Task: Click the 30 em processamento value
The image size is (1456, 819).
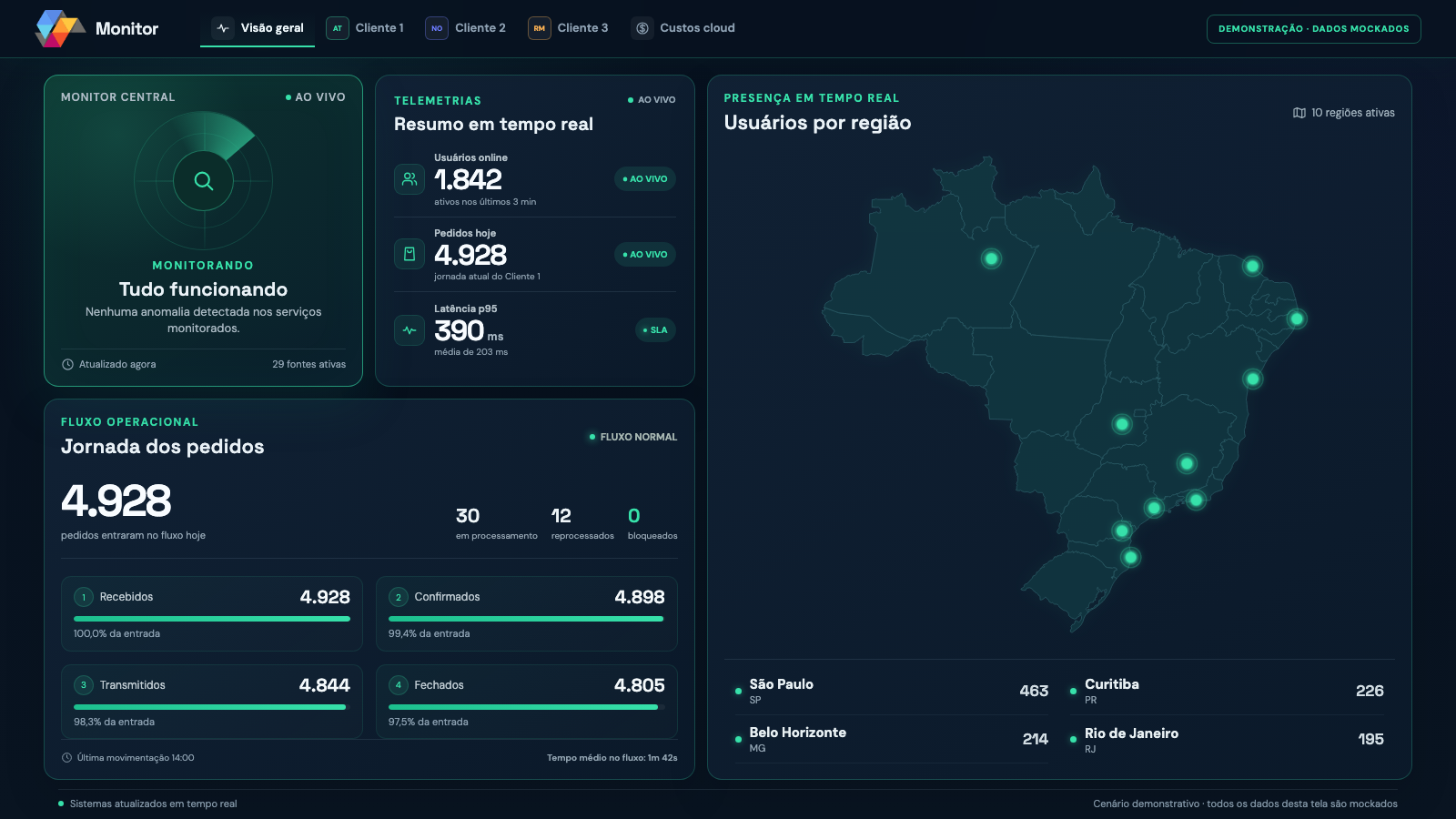Action: pyautogui.click(x=468, y=516)
